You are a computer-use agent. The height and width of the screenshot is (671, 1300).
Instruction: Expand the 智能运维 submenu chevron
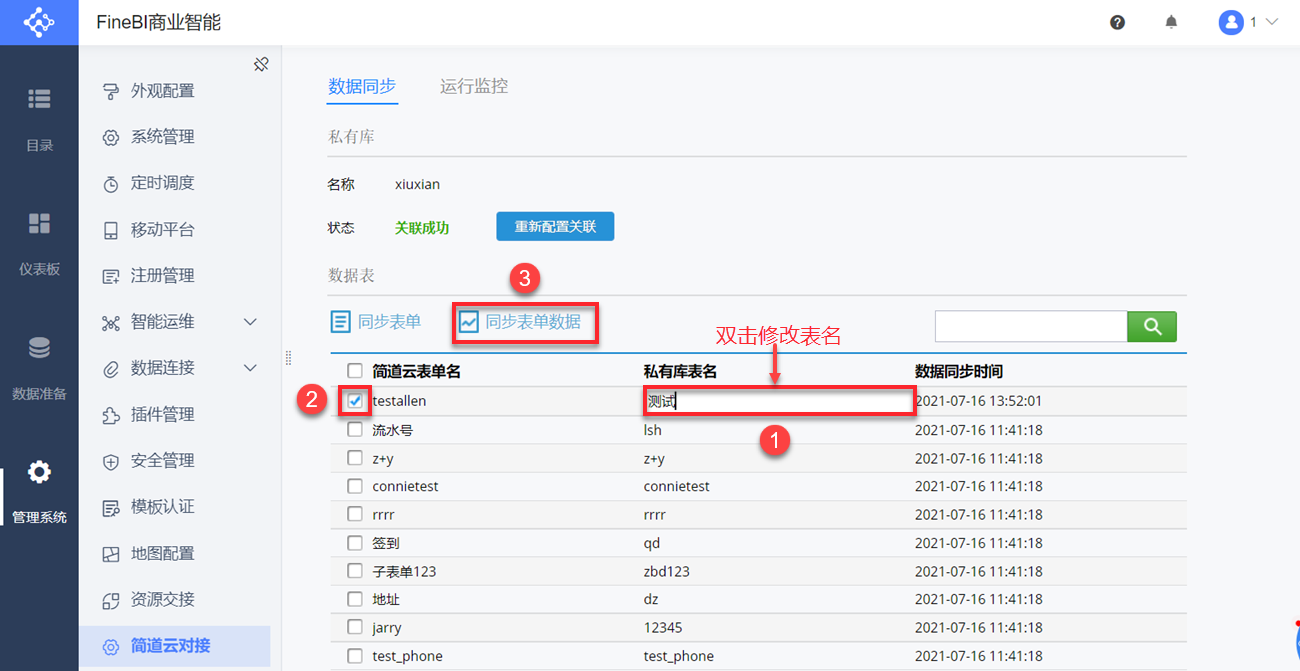click(250, 322)
